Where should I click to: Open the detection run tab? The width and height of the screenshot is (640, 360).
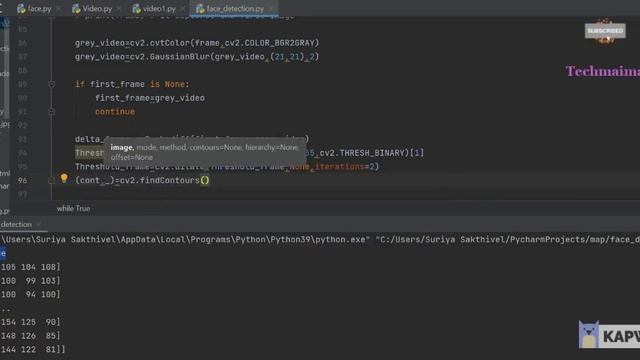click(x=16, y=224)
